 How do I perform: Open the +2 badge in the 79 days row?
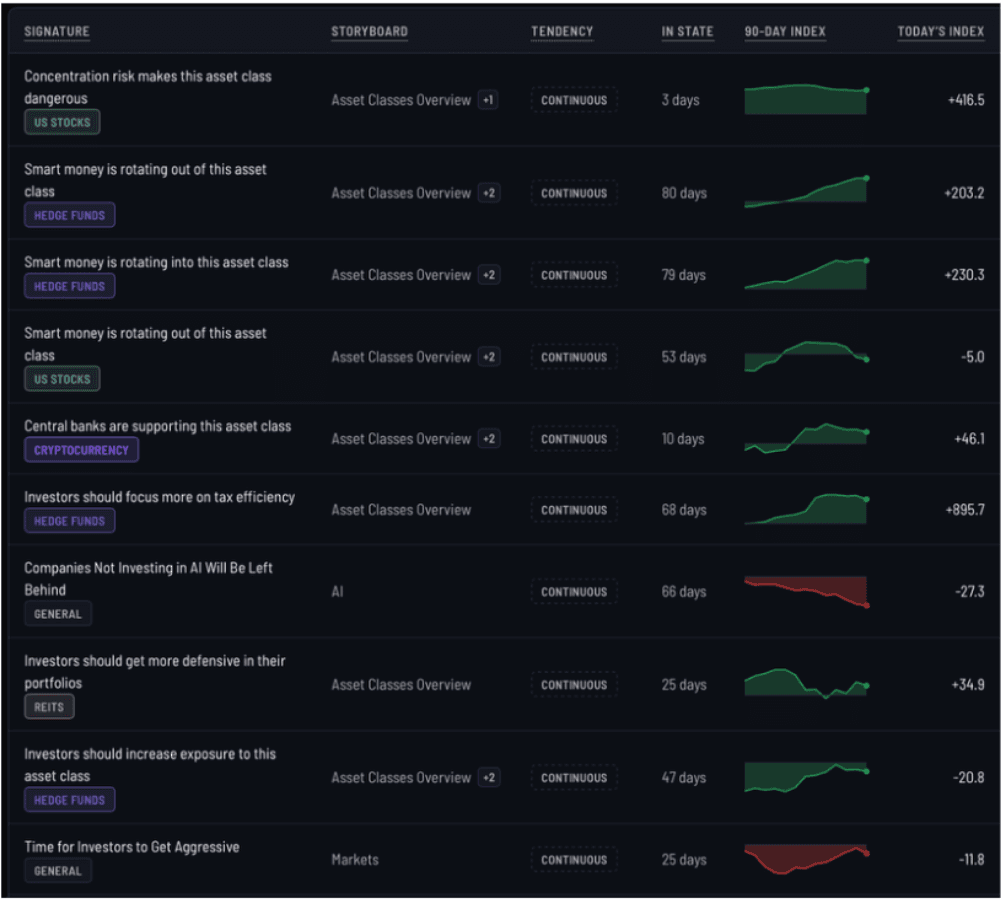(x=489, y=275)
